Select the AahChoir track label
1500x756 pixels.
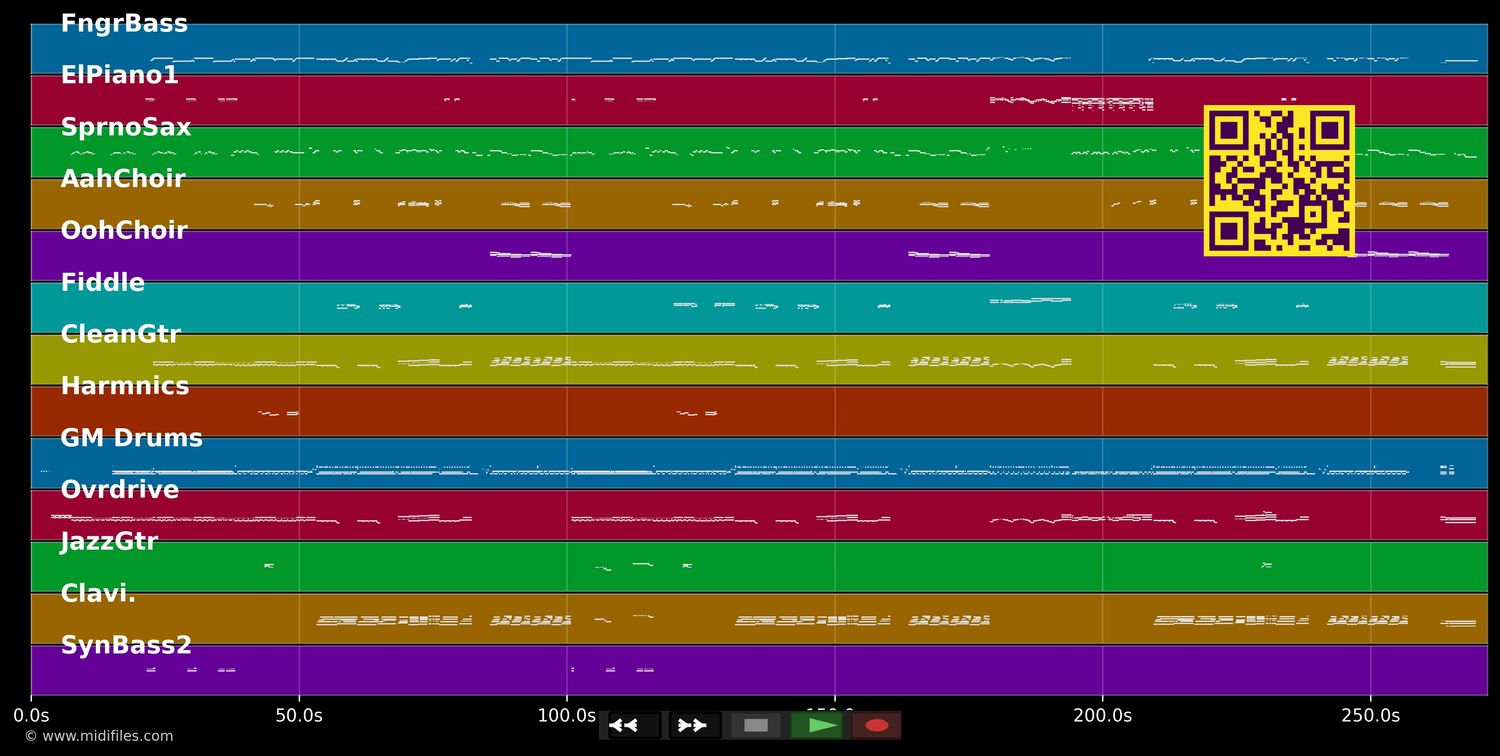click(123, 180)
